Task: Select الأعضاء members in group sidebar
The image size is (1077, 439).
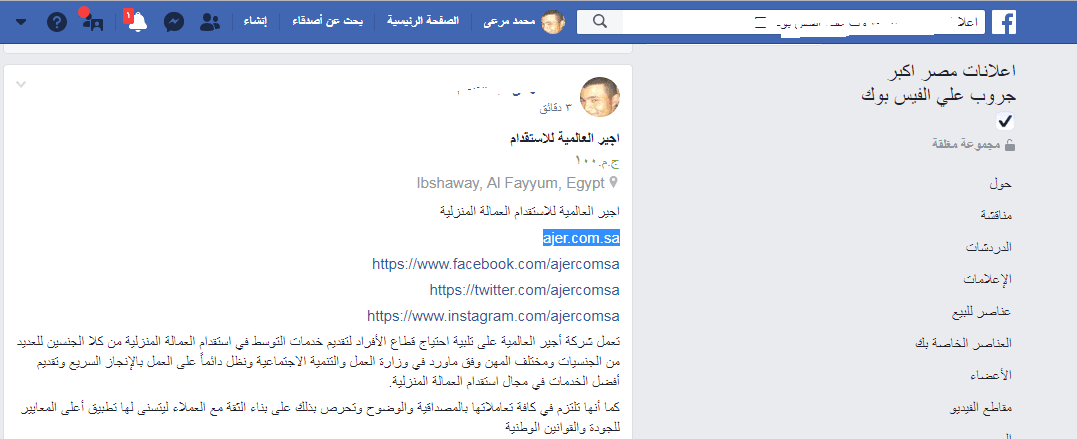Action: pyautogui.click(x=997, y=375)
